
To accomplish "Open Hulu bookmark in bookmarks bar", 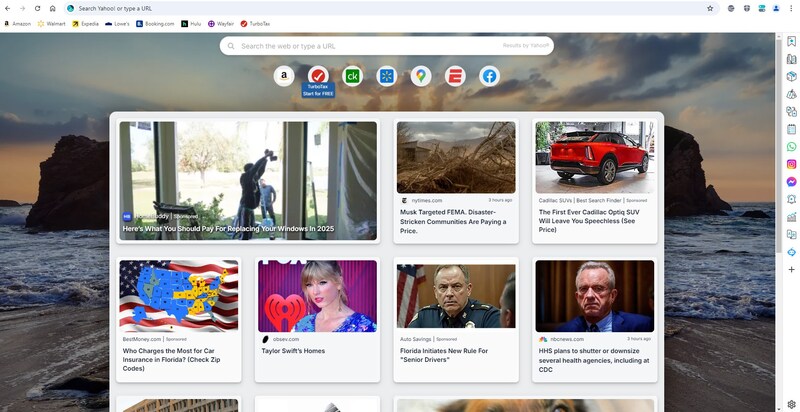I will (190, 23).
